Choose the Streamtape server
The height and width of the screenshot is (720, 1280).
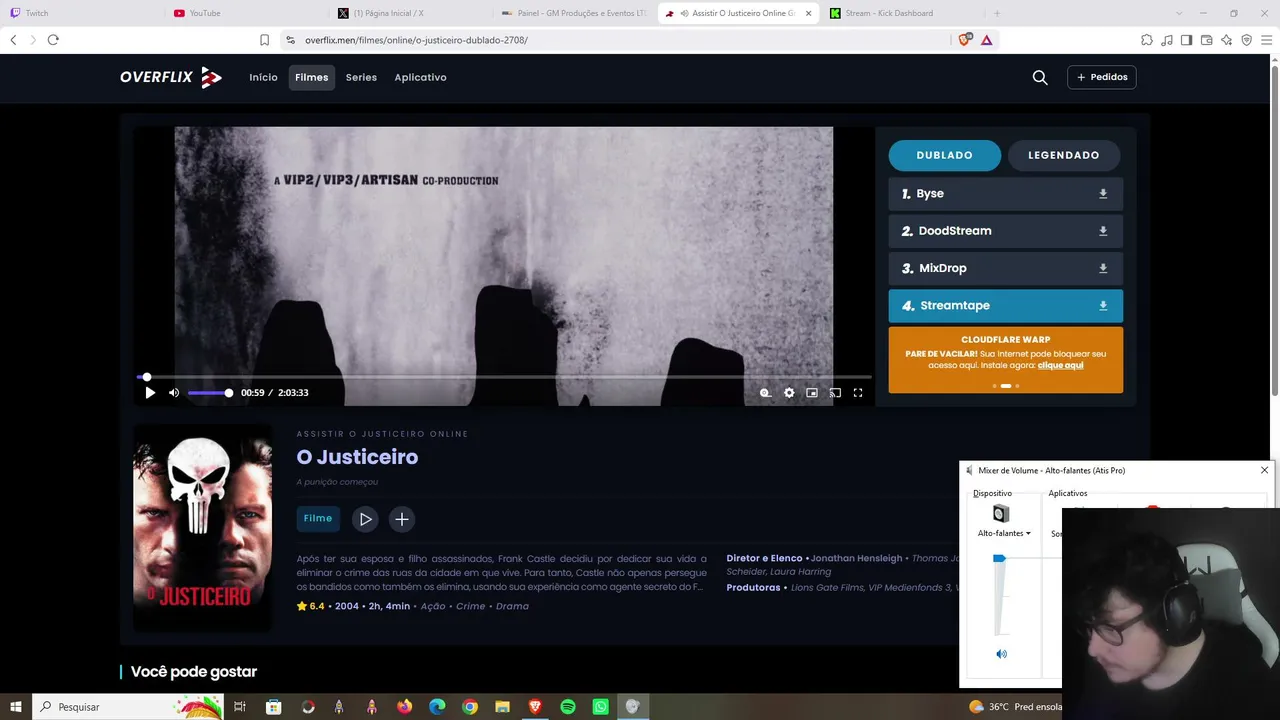click(x=1006, y=306)
